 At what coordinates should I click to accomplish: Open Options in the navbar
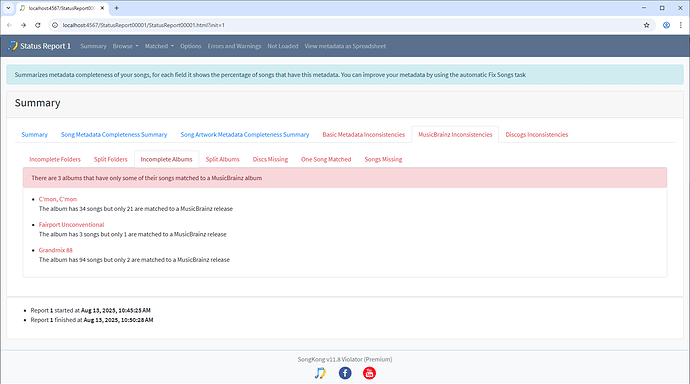[191, 46]
